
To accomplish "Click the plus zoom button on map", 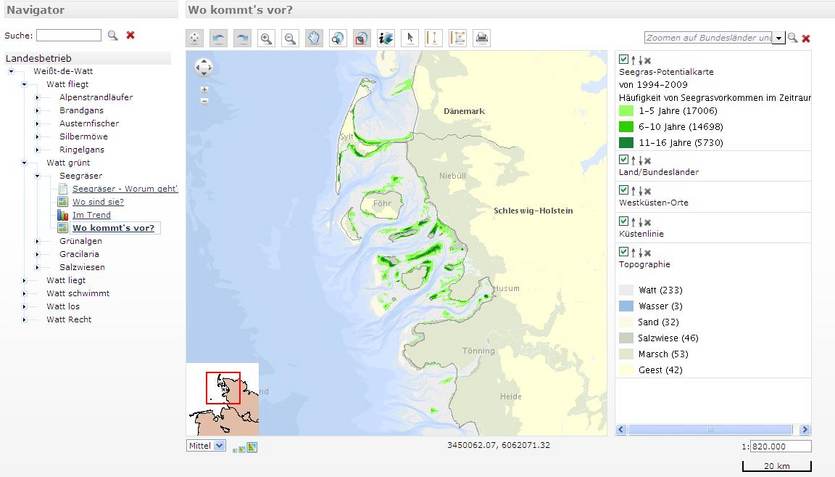I will coord(204,89).
